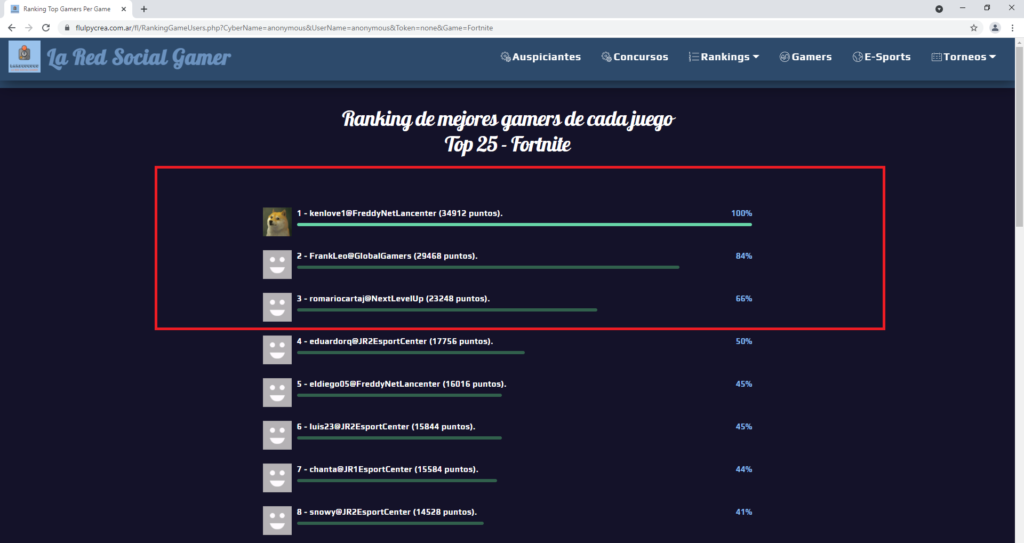Open a new browser tab
Viewport: 1024px width, 543px height.
click(x=144, y=9)
